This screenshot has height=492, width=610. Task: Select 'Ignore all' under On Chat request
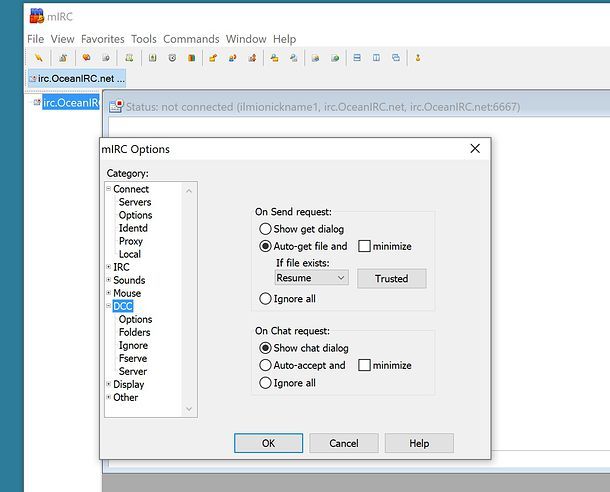click(x=265, y=383)
